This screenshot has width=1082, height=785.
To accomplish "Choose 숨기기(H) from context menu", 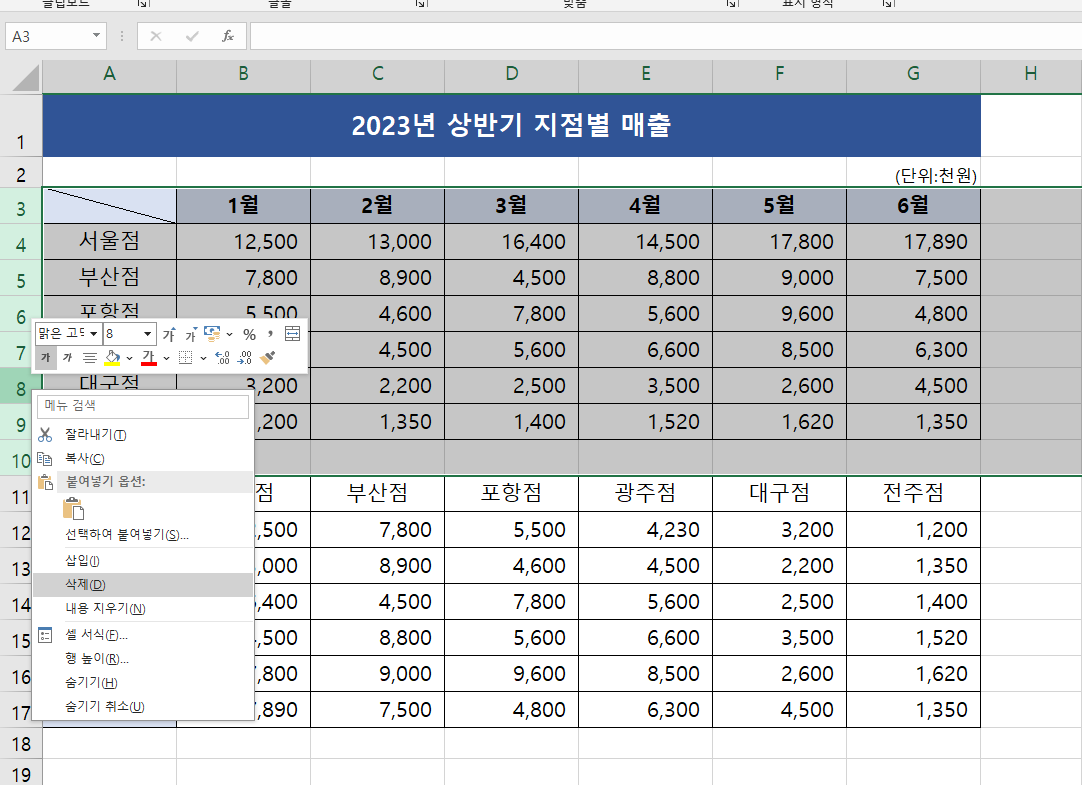I will (143, 683).
